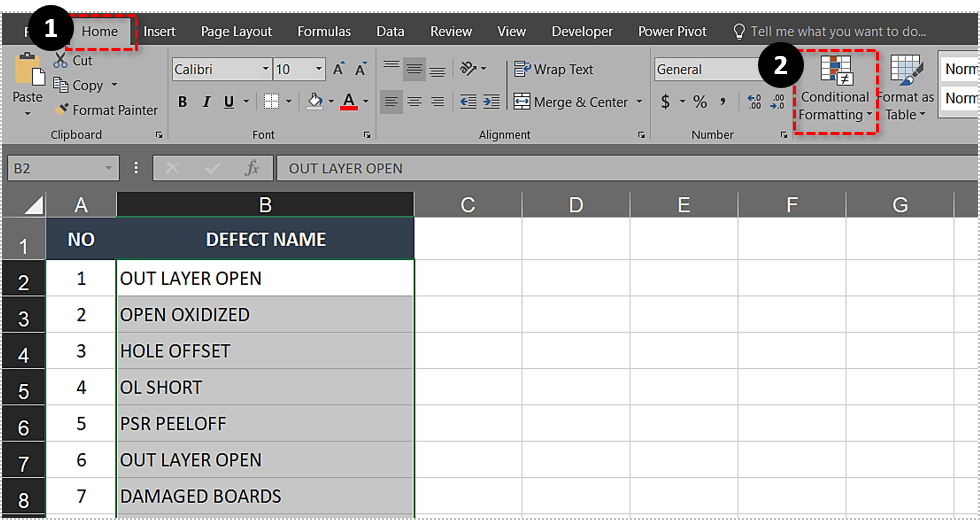This screenshot has width=980, height=520.
Task: Switch to the Formulas ribbon tab
Action: (323, 31)
